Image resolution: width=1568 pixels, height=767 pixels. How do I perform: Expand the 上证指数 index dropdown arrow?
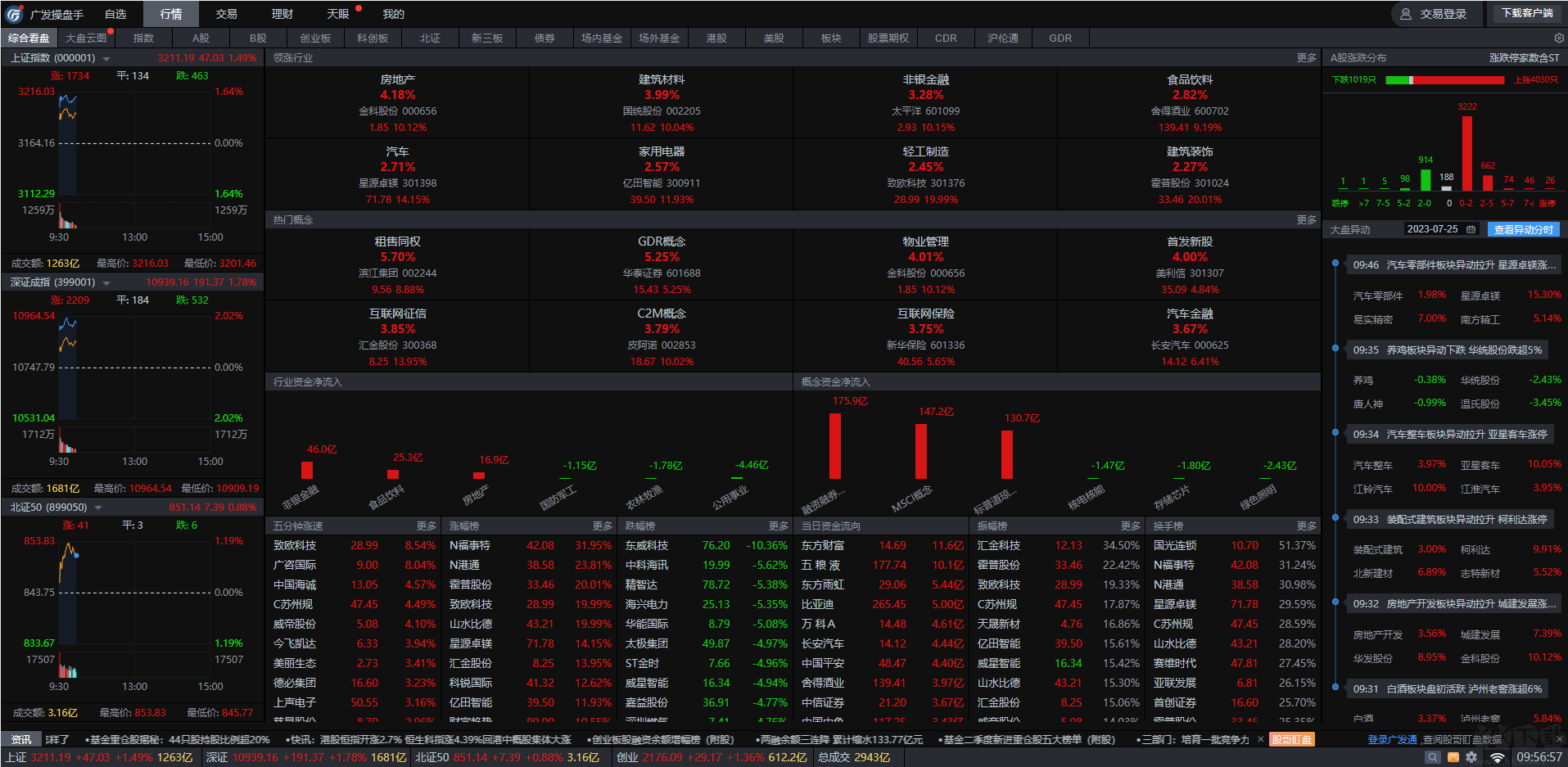(x=106, y=59)
